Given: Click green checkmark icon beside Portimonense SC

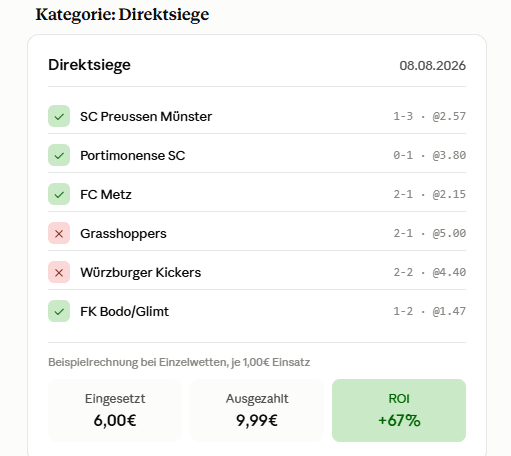Looking at the screenshot, I should pyautogui.click(x=59, y=155).
